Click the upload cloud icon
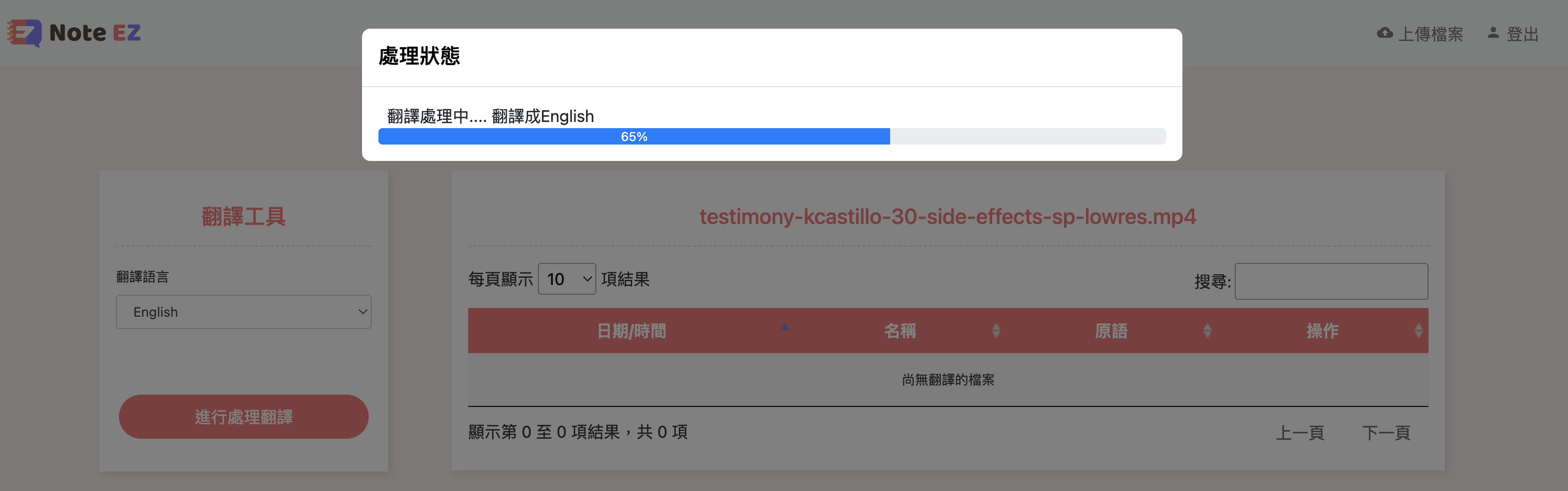The image size is (1568, 491). coord(1384,33)
